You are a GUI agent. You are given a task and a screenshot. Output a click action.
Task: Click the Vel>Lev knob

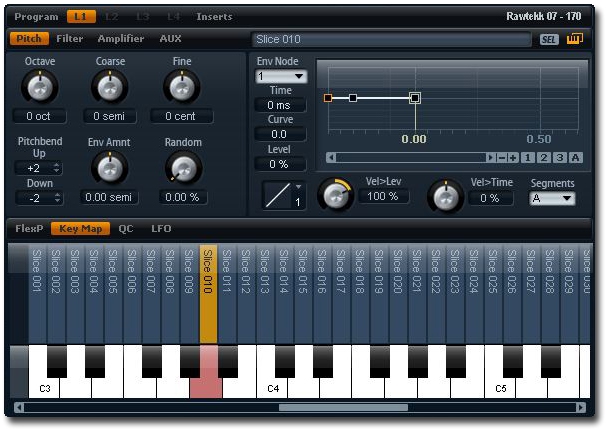pos(335,195)
